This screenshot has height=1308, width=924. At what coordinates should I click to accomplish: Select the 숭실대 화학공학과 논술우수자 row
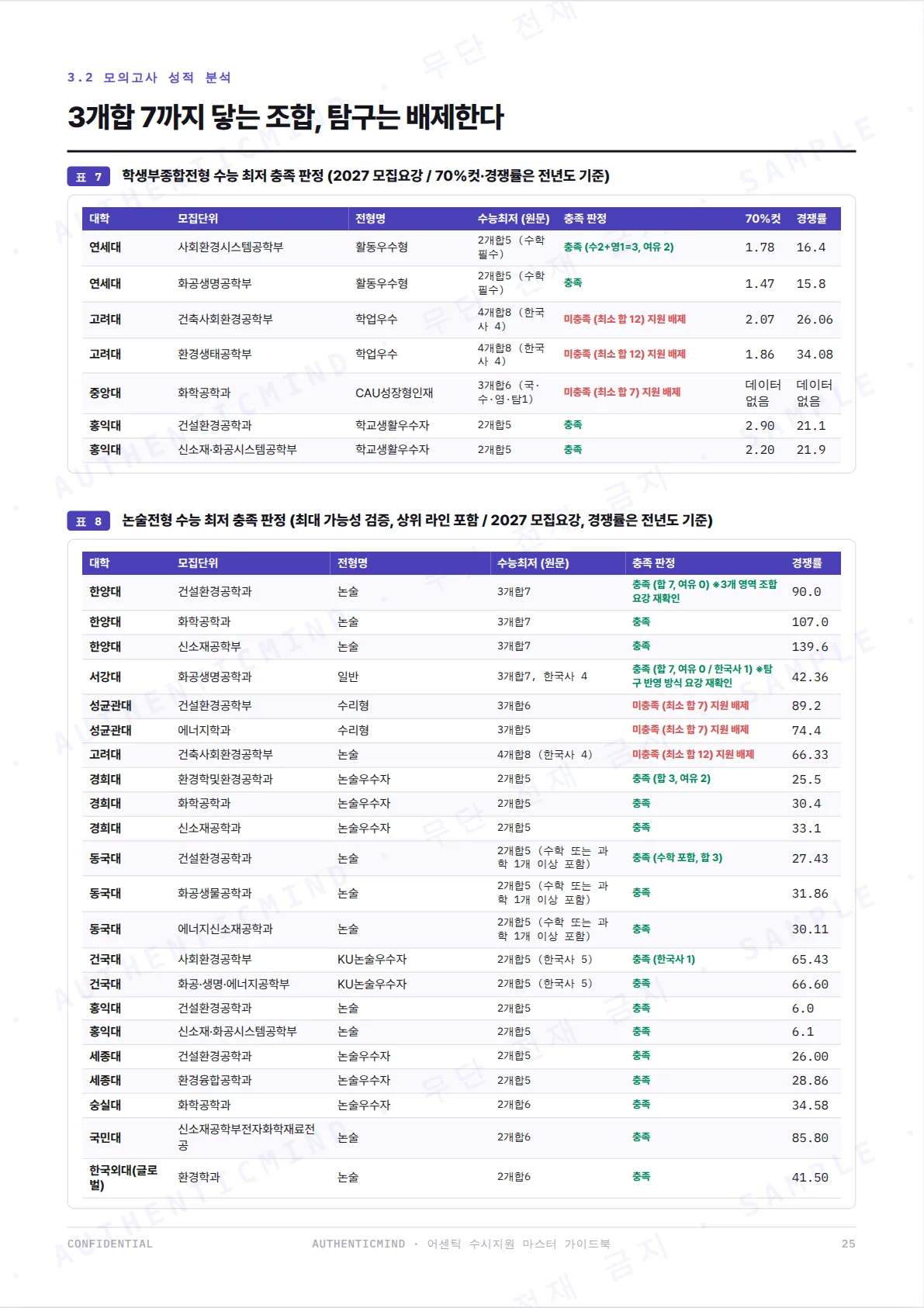click(x=462, y=1105)
